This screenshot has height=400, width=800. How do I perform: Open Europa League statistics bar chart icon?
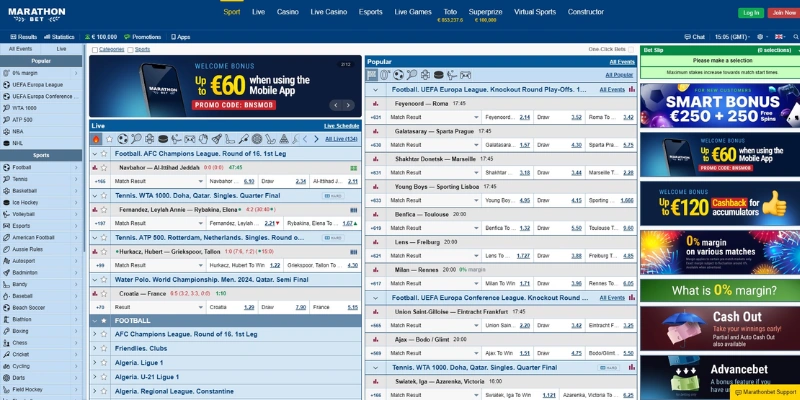pos(632,89)
